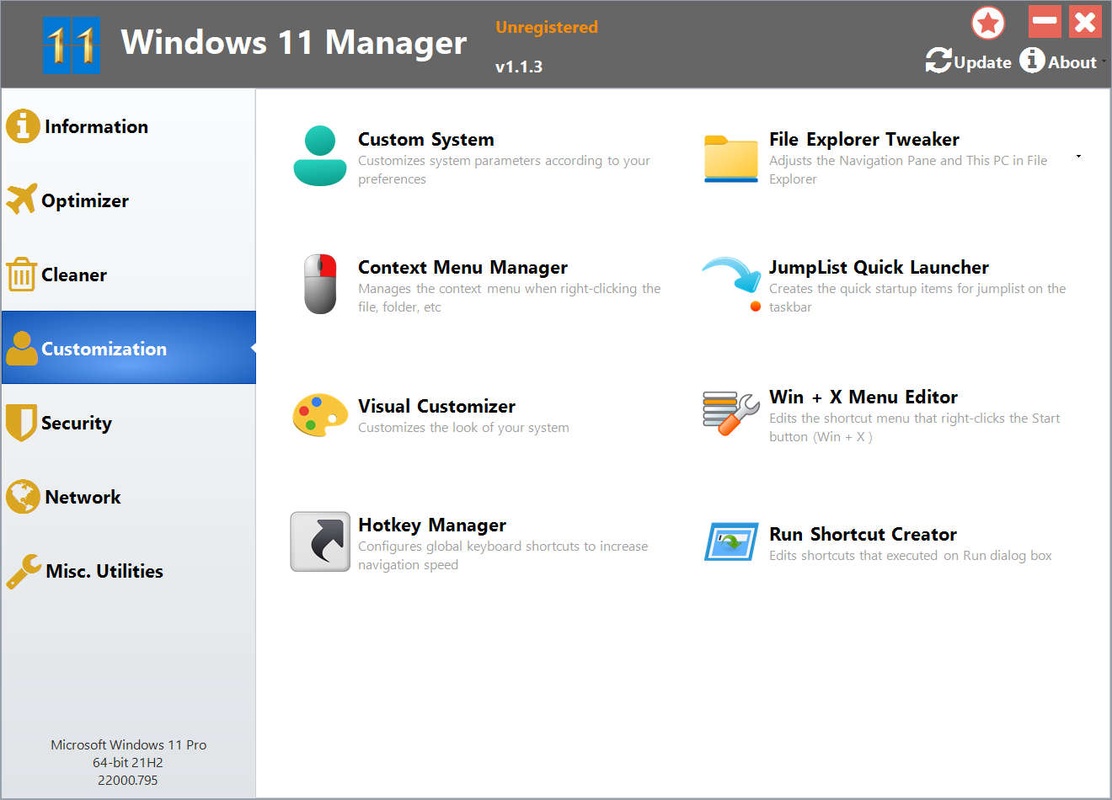Image resolution: width=1112 pixels, height=800 pixels.
Task: Open Run Shortcut Creator title link
Action: click(x=862, y=534)
